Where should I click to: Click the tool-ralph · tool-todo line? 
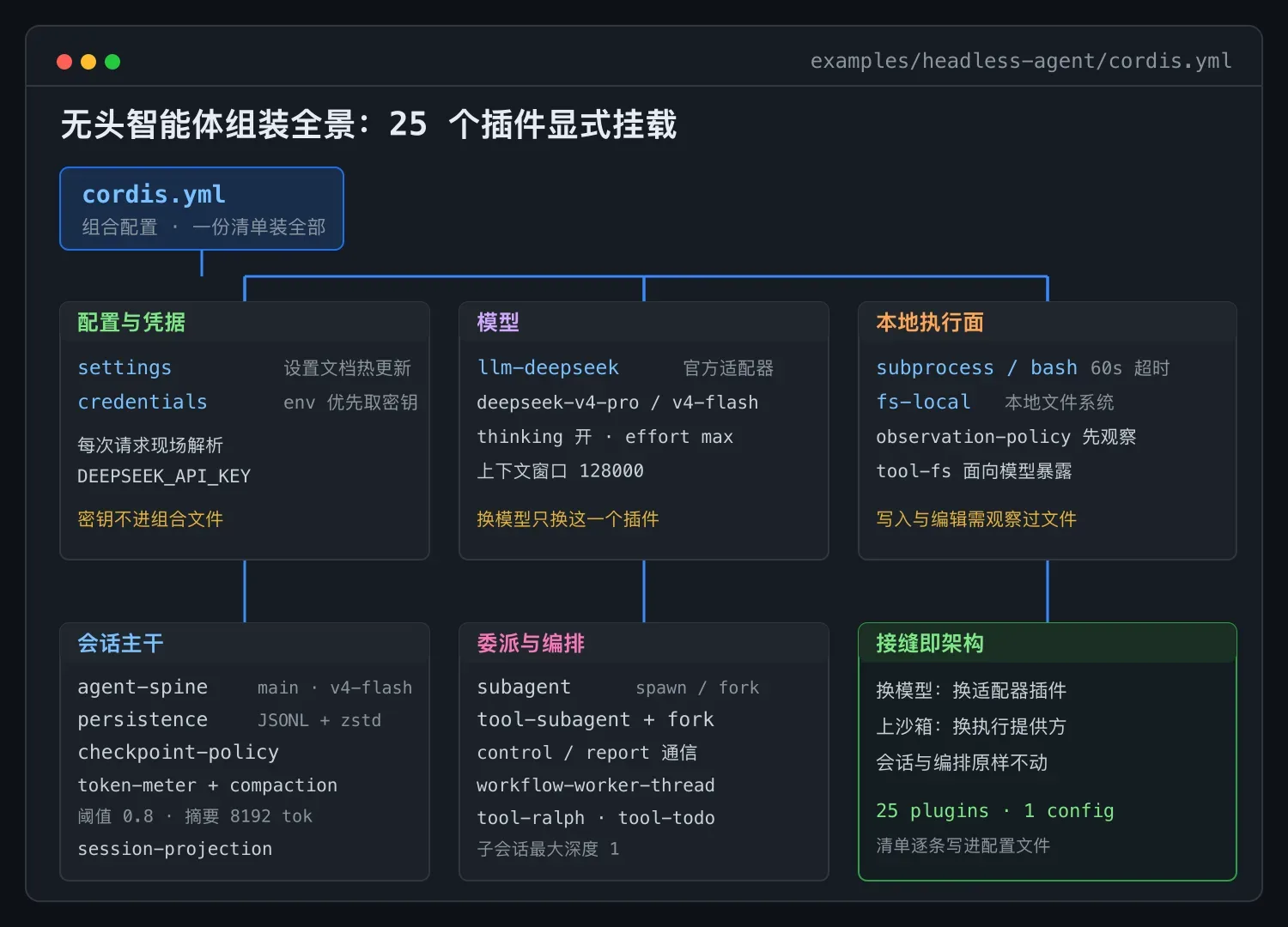pos(595,818)
